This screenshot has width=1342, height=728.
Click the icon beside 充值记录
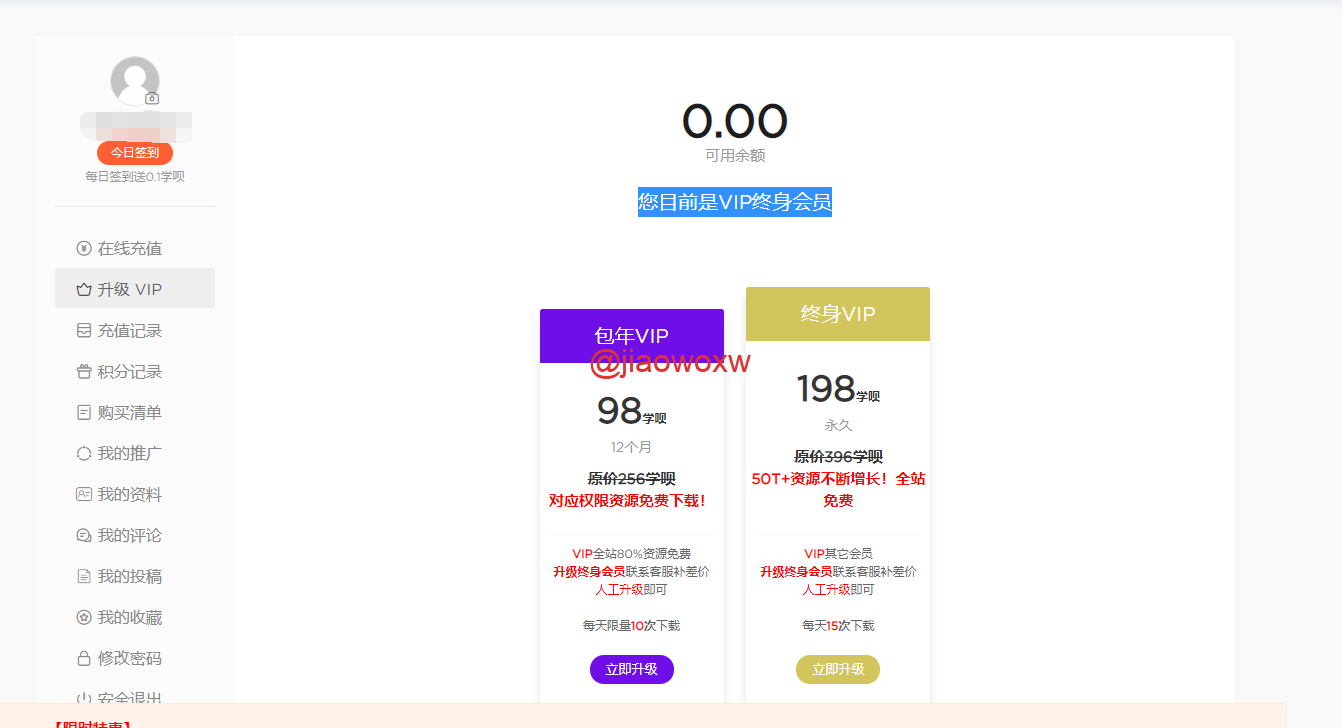click(84, 330)
